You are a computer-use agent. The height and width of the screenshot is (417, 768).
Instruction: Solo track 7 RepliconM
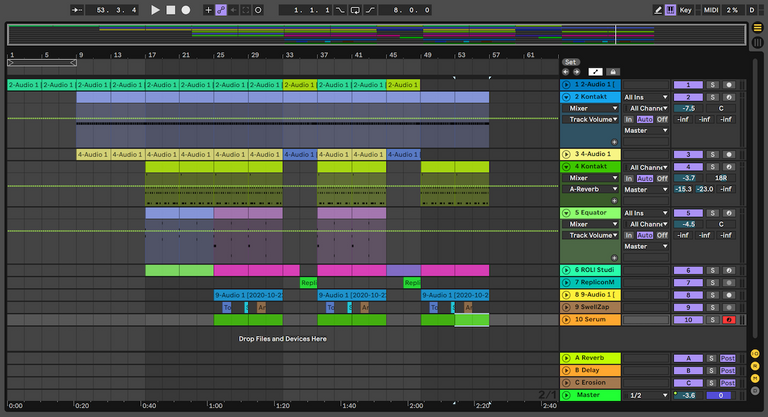713,283
